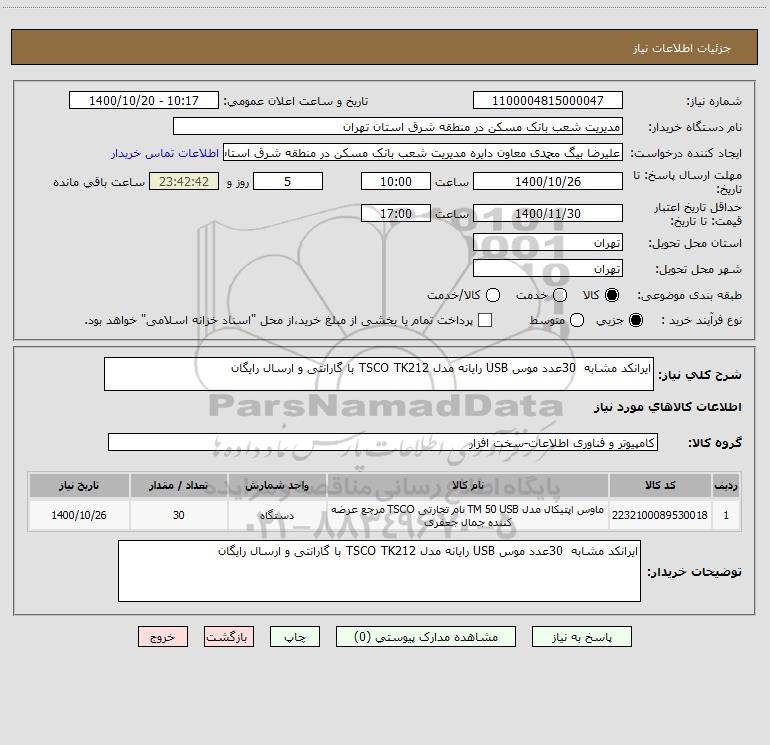The height and width of the screenshot is (745, 770).
Task: Select the جزیی purchase type radio
Action: [635, 320]
